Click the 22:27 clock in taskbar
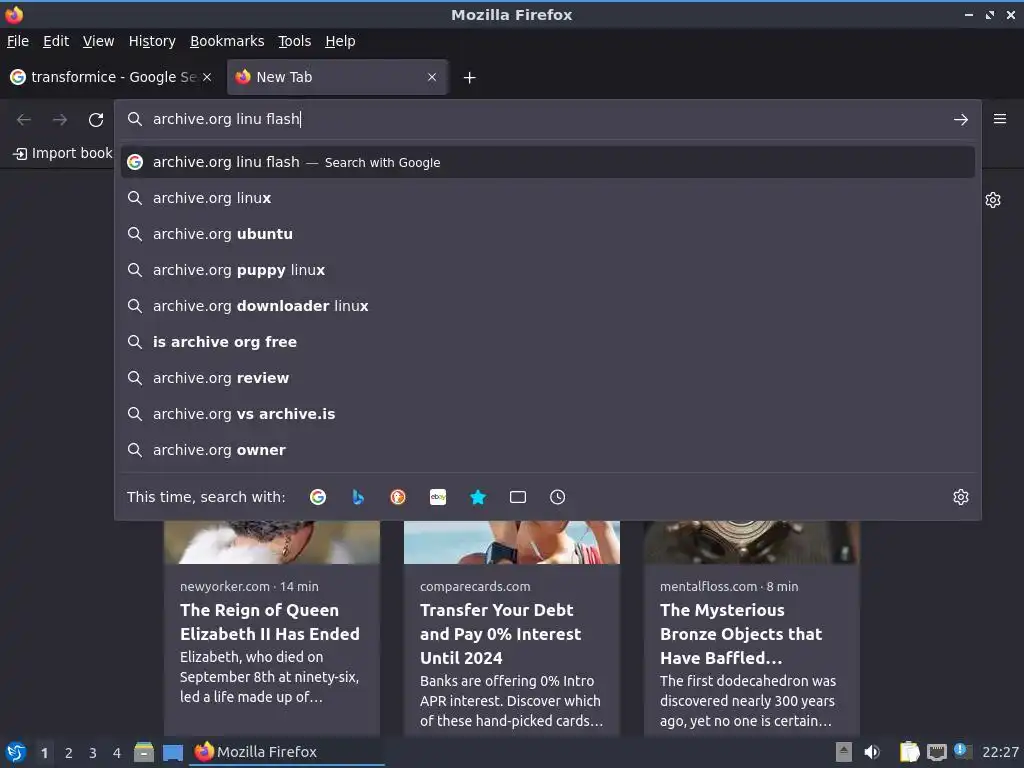Image resolution: width=1024 pixels, height=768 pixels. click(x=1000, y=752)
